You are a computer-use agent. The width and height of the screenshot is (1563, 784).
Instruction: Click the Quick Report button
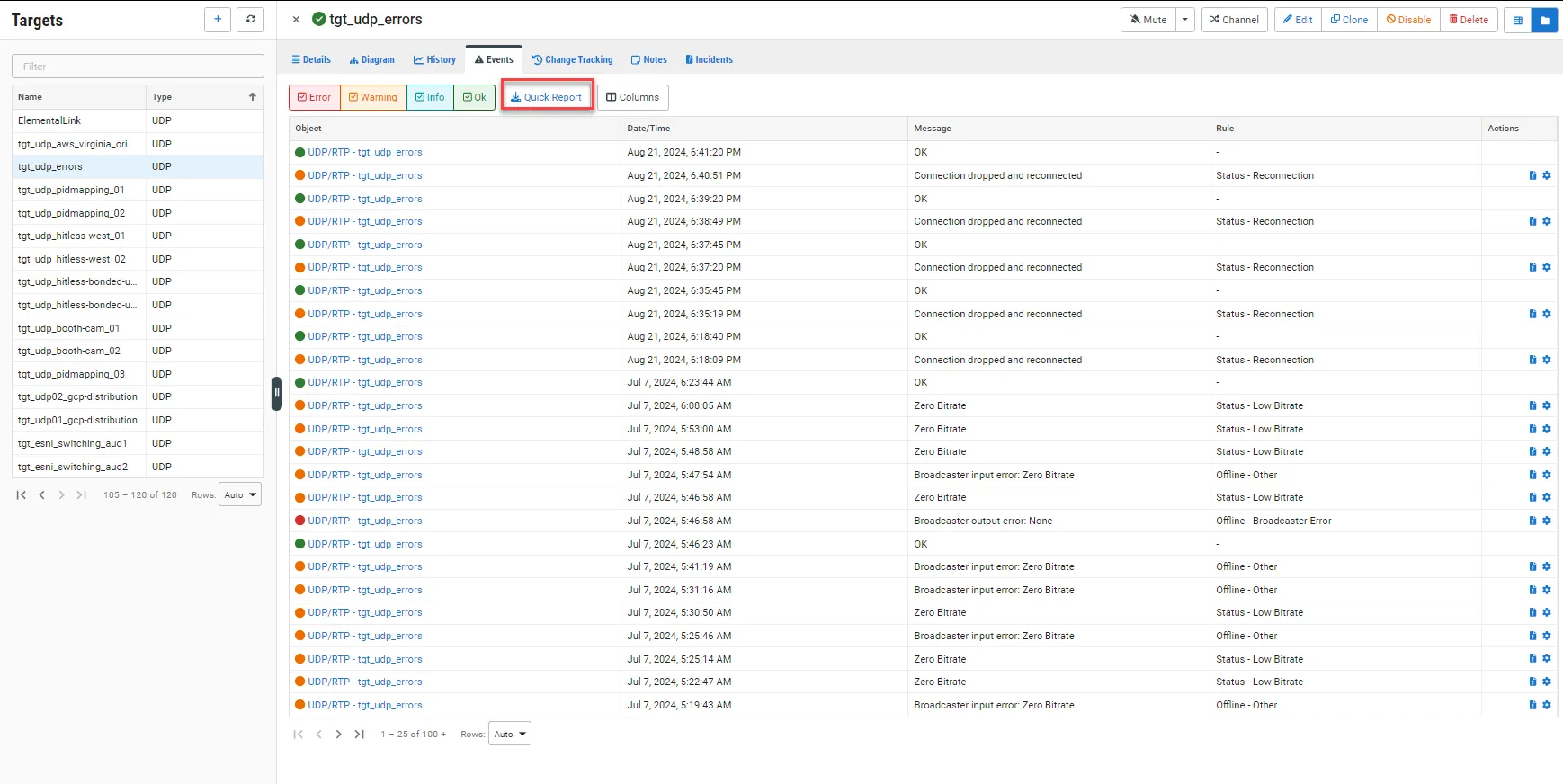(547, 97)
